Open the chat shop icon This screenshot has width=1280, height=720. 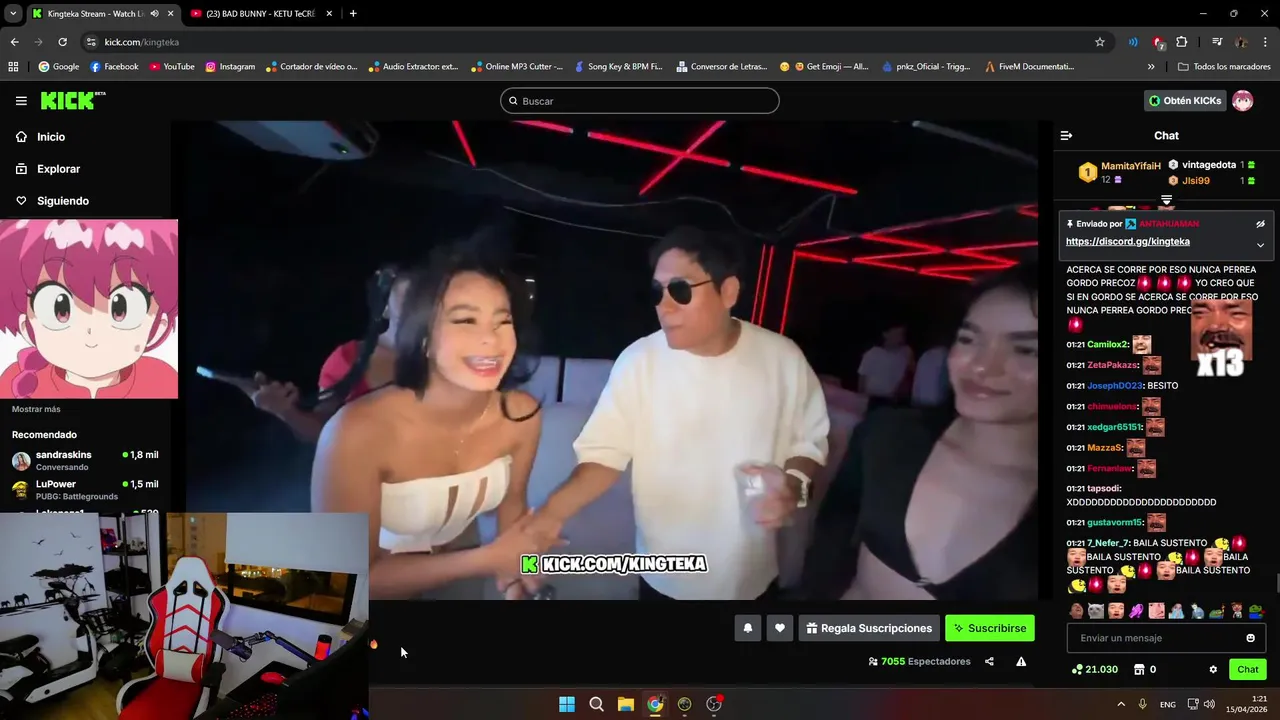(1139, 670)
